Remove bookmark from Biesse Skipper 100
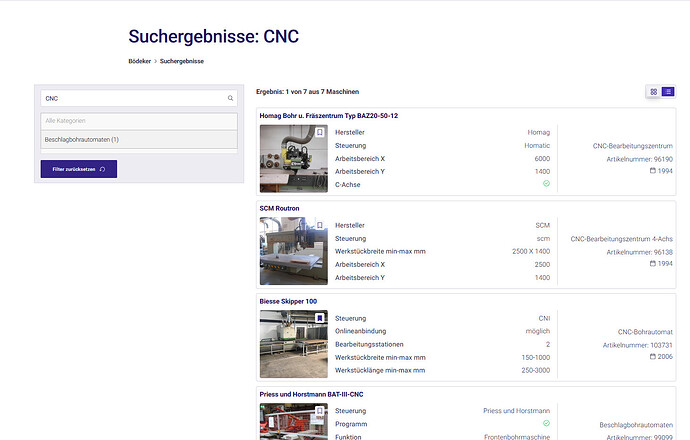 click(x=320, y=318)
